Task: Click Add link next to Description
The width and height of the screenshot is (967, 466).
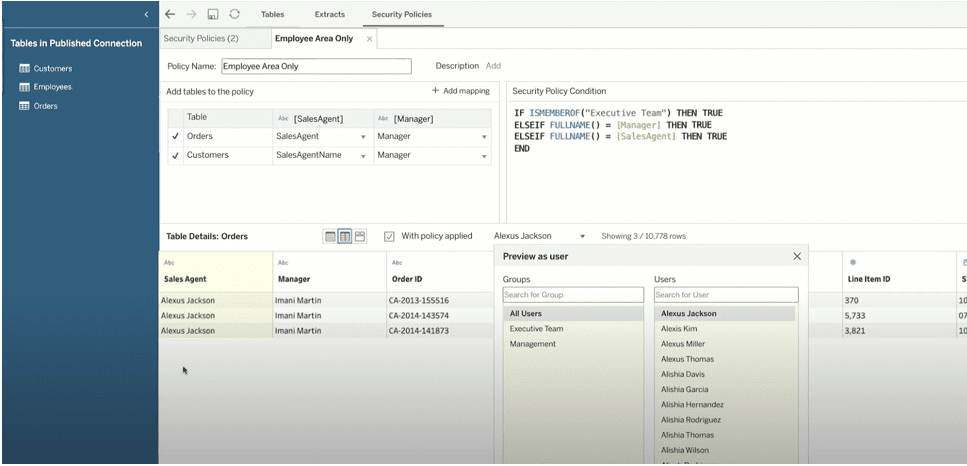Action: coord(493,66)
